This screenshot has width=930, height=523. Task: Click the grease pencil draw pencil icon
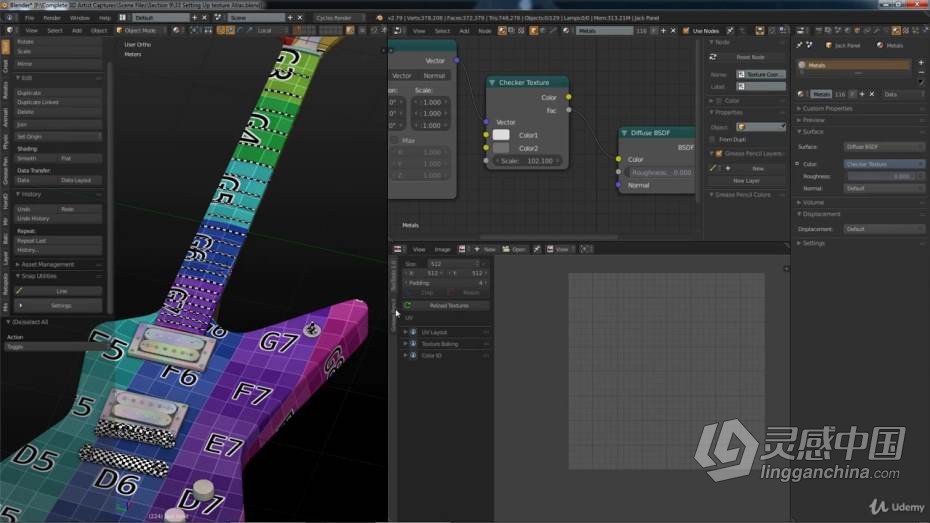pos(713,168)
